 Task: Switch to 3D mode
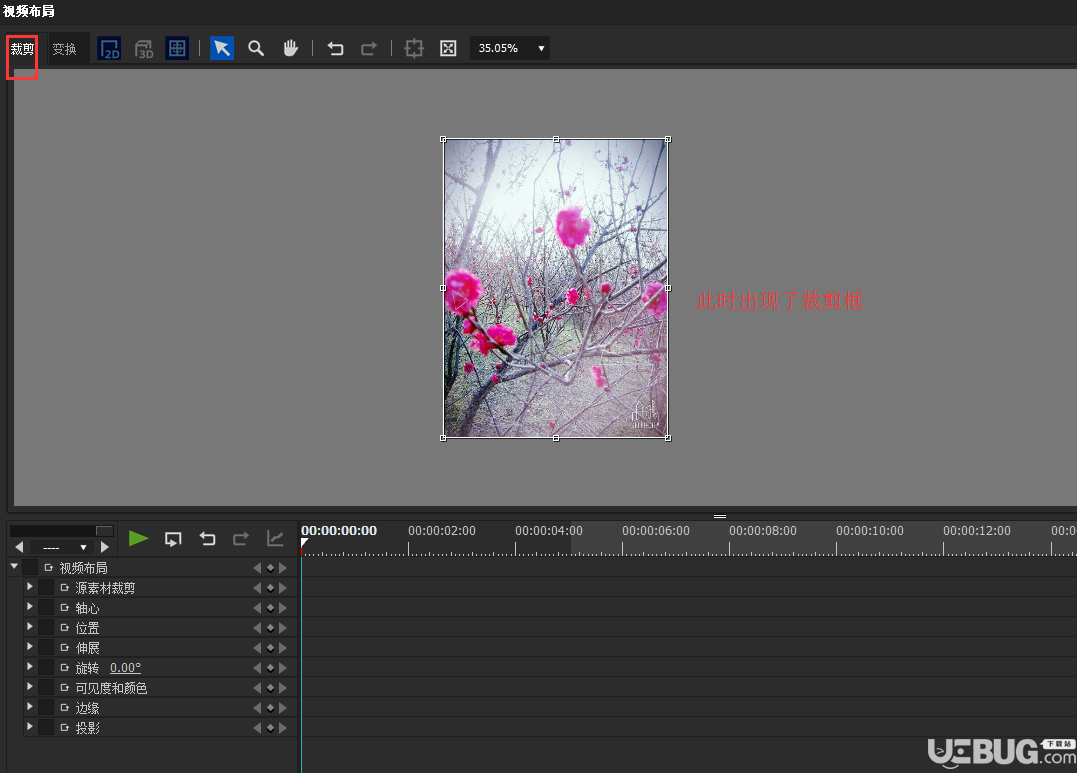tap(144, 49)
